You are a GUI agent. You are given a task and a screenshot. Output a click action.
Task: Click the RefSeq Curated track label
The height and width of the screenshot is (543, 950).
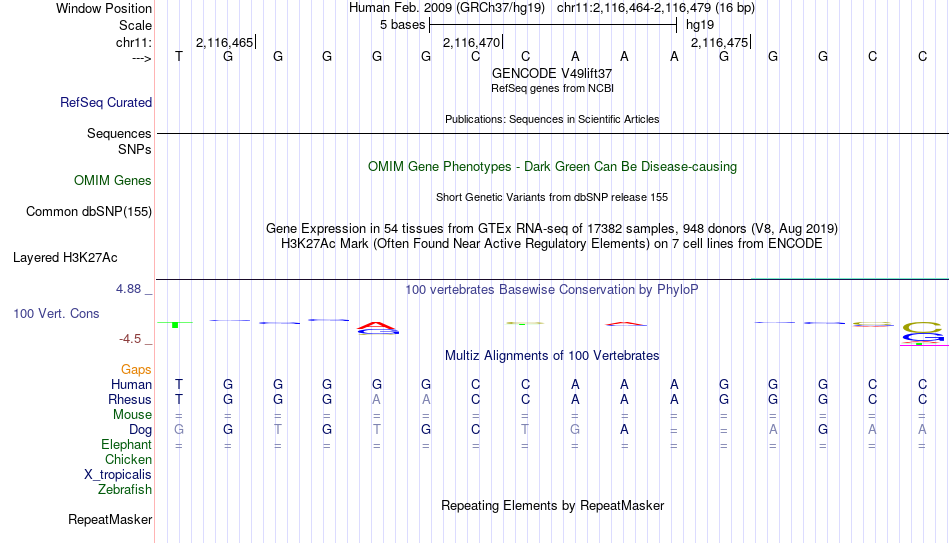coord(105,102)
